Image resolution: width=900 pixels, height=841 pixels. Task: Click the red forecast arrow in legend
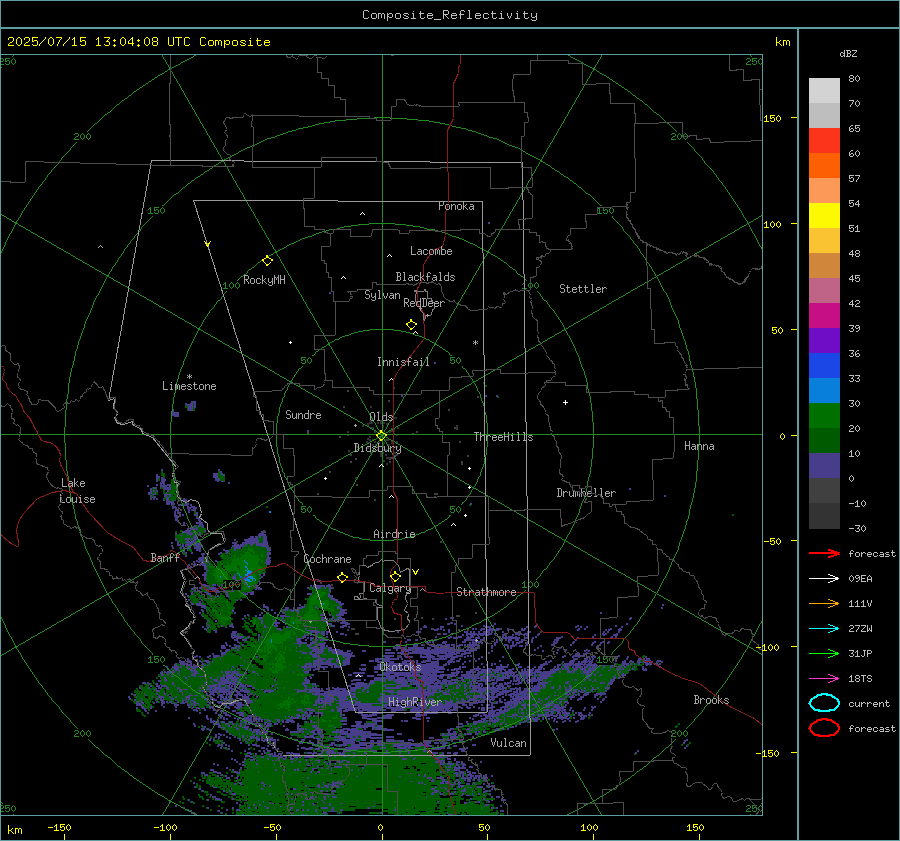[x=824, y=553]
